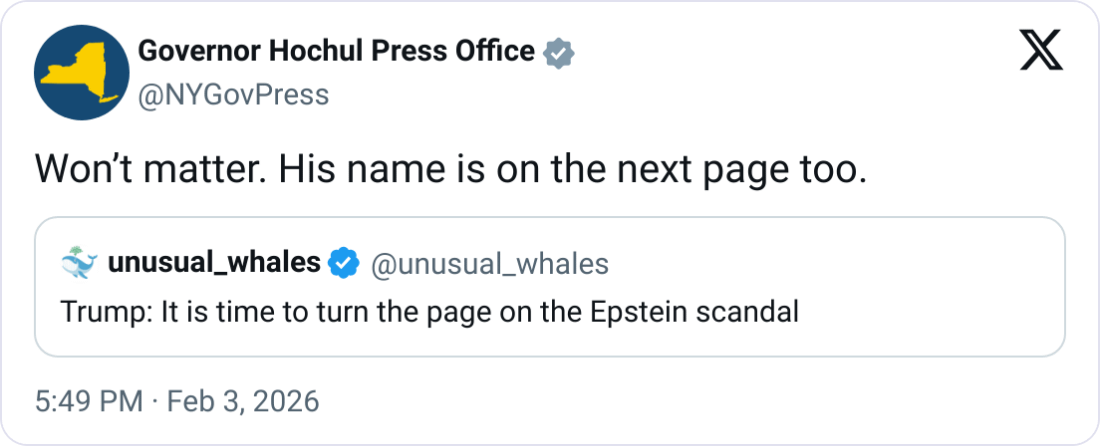Open the Governor Hochul Press Office profile name
1100x446 pixels.
pyautogui.click(x=335, y=52)
